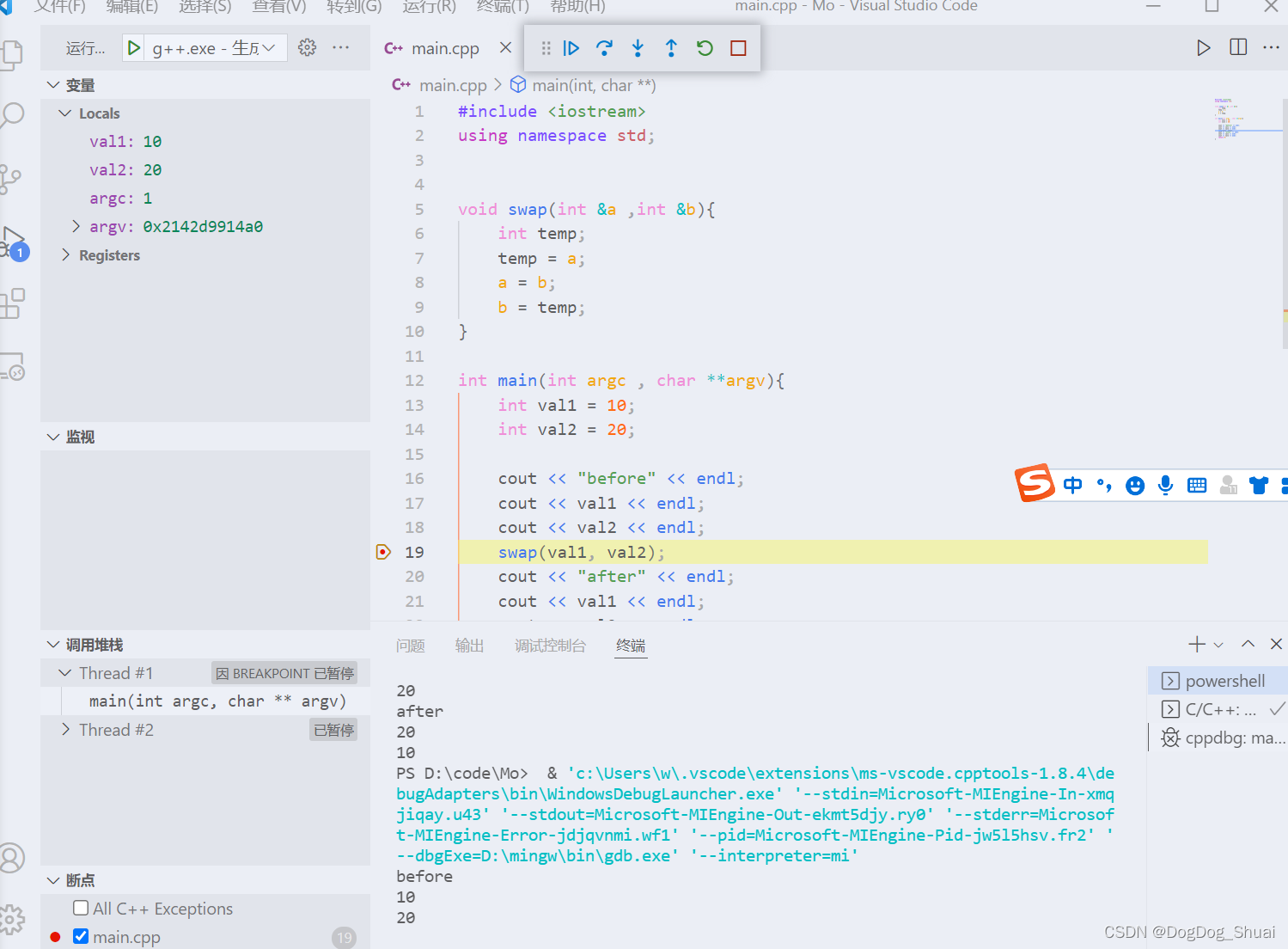Viewport: 1288px width, 949px height.
Task: Create a new terminal with plus icon
Action: click(1196, 644)
